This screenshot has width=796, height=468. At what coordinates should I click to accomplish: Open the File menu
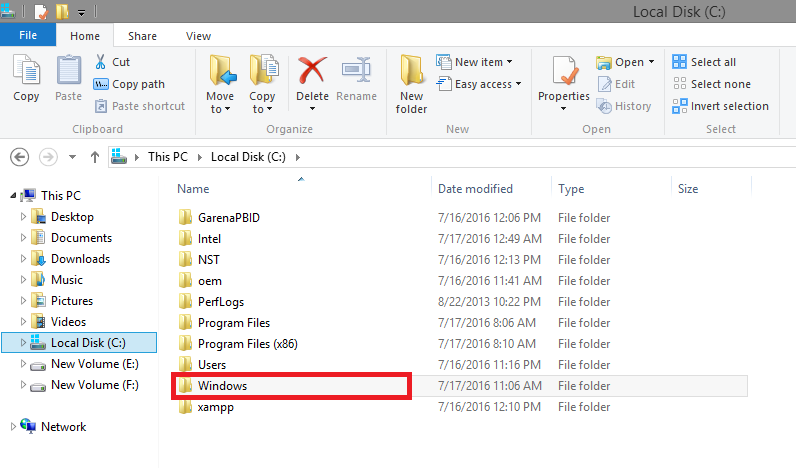pyautogui.click(x=28, y=36)
